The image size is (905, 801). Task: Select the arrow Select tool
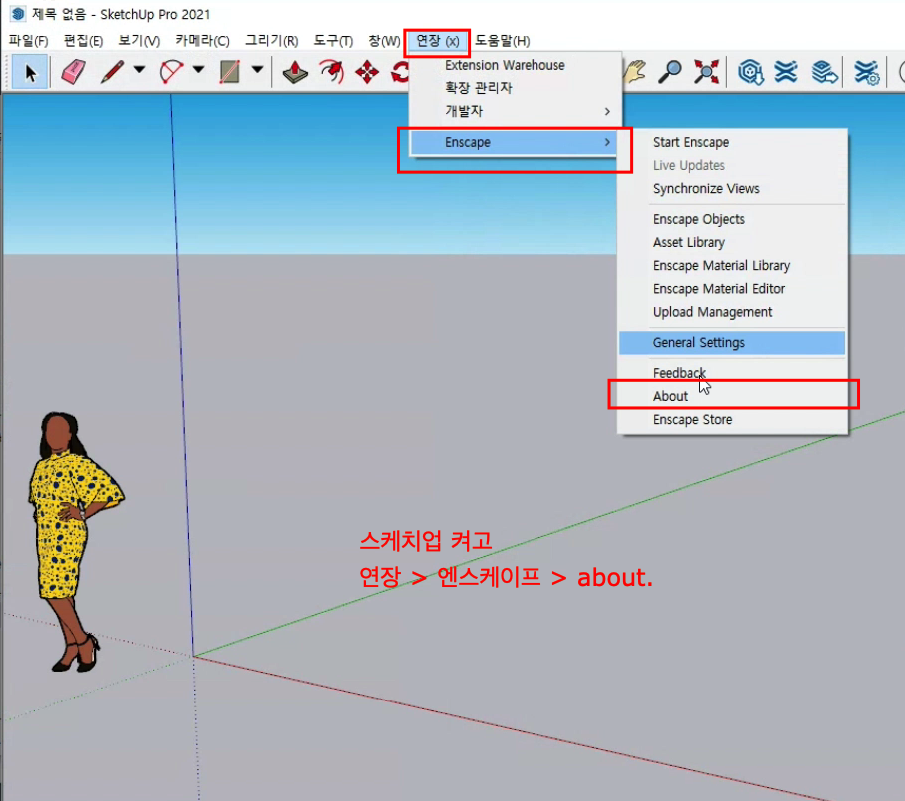(x=30, y=72)
